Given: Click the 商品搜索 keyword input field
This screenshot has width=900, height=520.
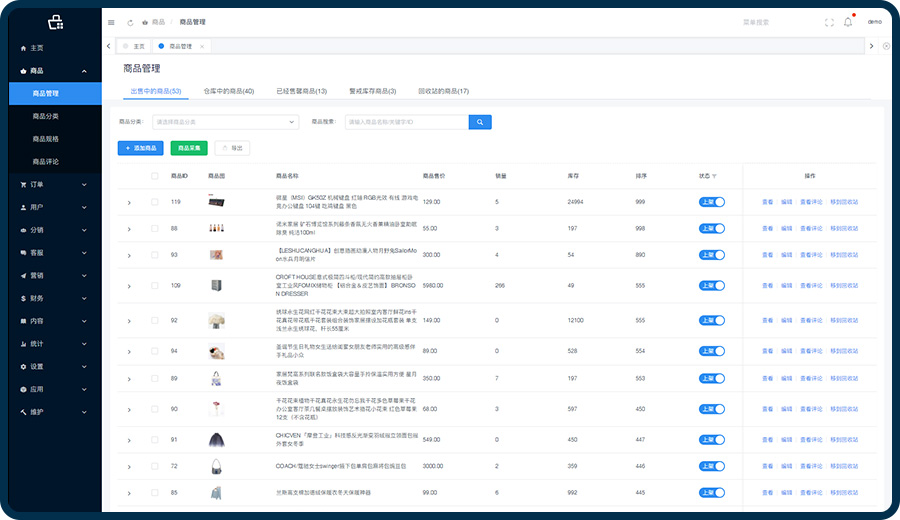Looking at the screenshot, I should pyautogui.click(x=405, y=122).
